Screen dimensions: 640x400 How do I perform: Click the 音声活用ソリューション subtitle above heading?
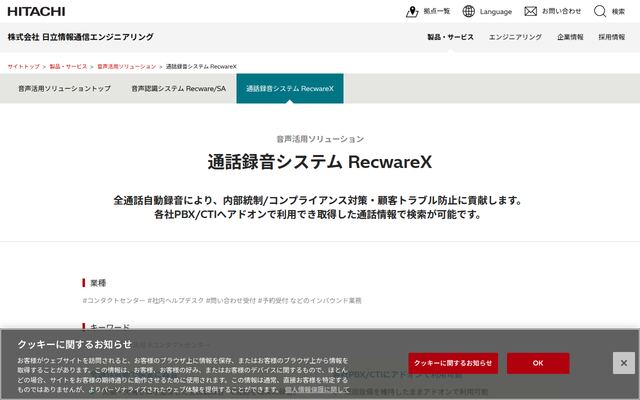click(x=320, y=139)
